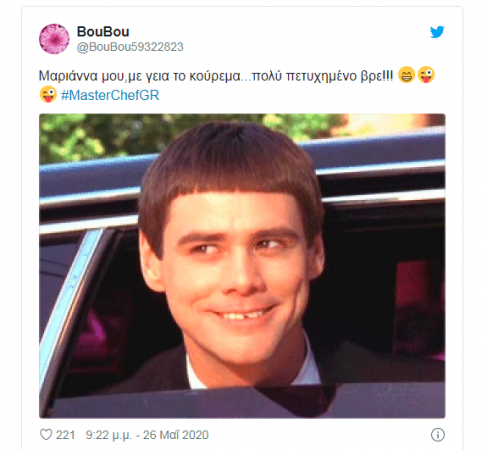Screen dimensions: 482x450
Task: Click the tweet time 9:22 μ.μ.
Action: pos(109,435)
